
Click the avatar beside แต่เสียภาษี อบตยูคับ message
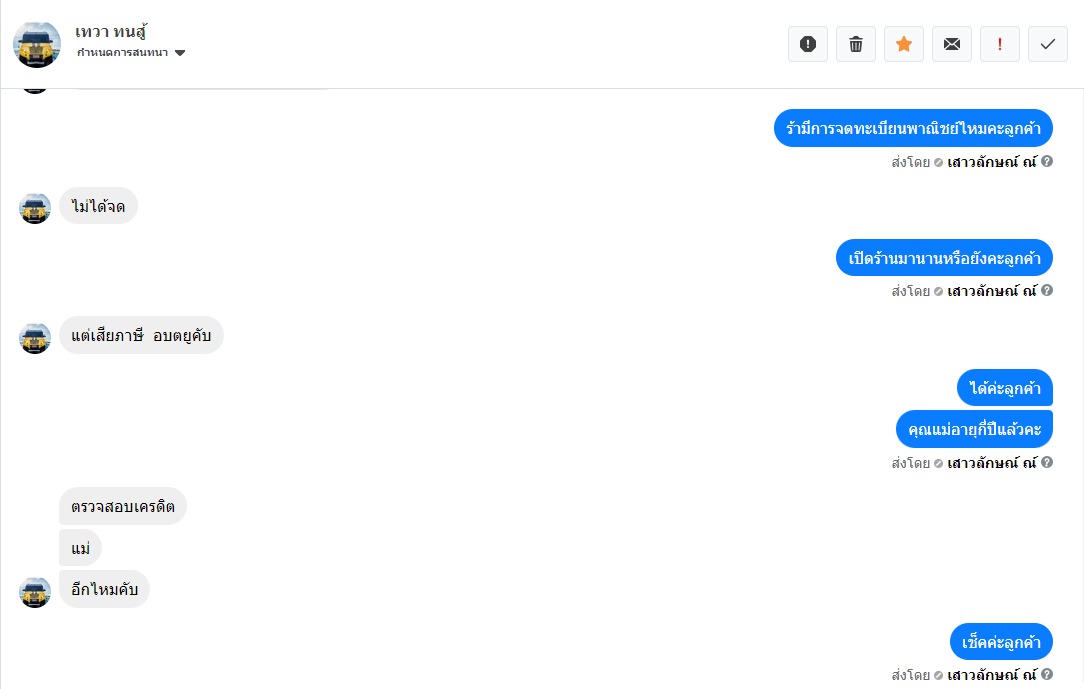click(x=35, y=337)
